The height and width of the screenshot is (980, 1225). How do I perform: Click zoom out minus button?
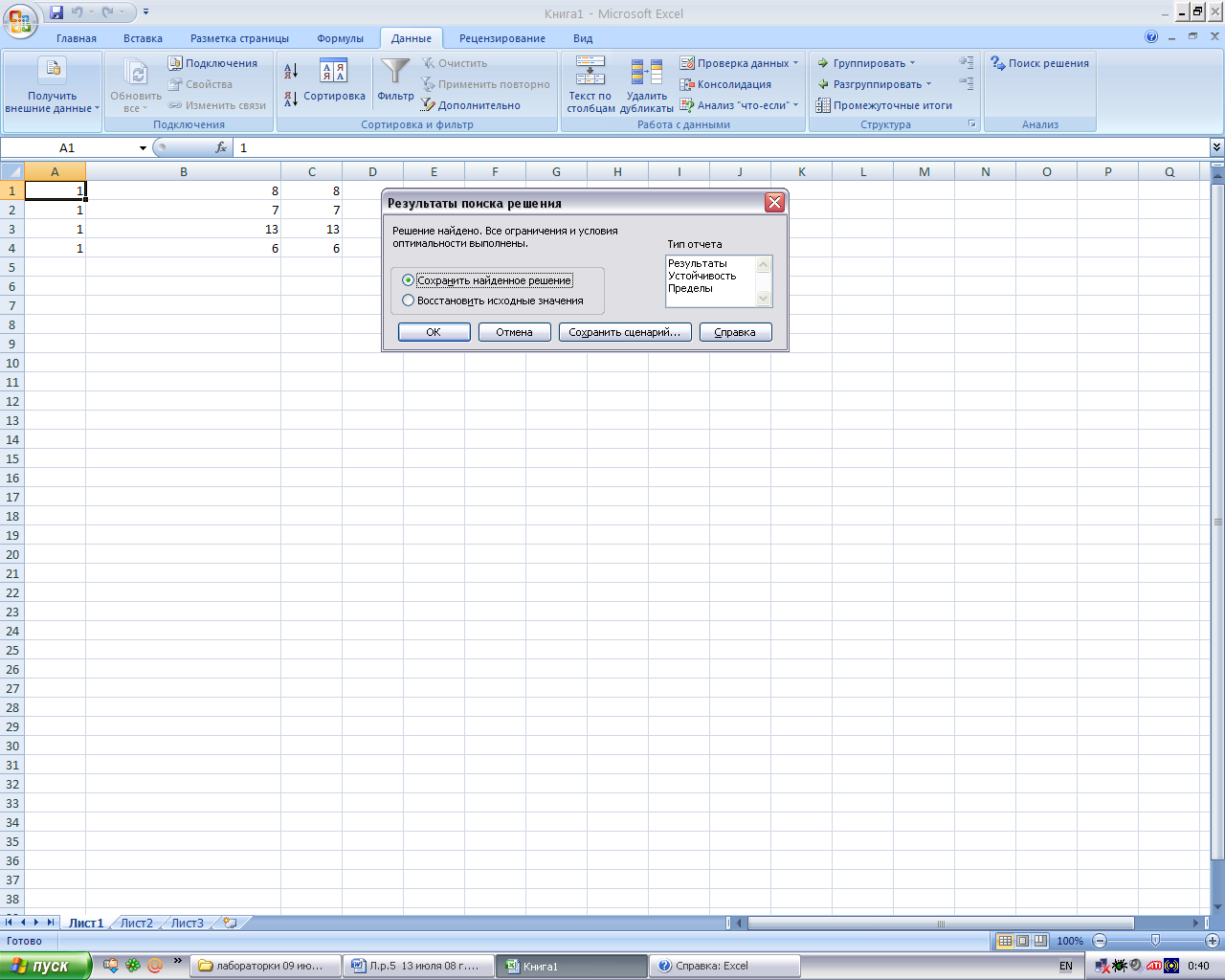1100,941
